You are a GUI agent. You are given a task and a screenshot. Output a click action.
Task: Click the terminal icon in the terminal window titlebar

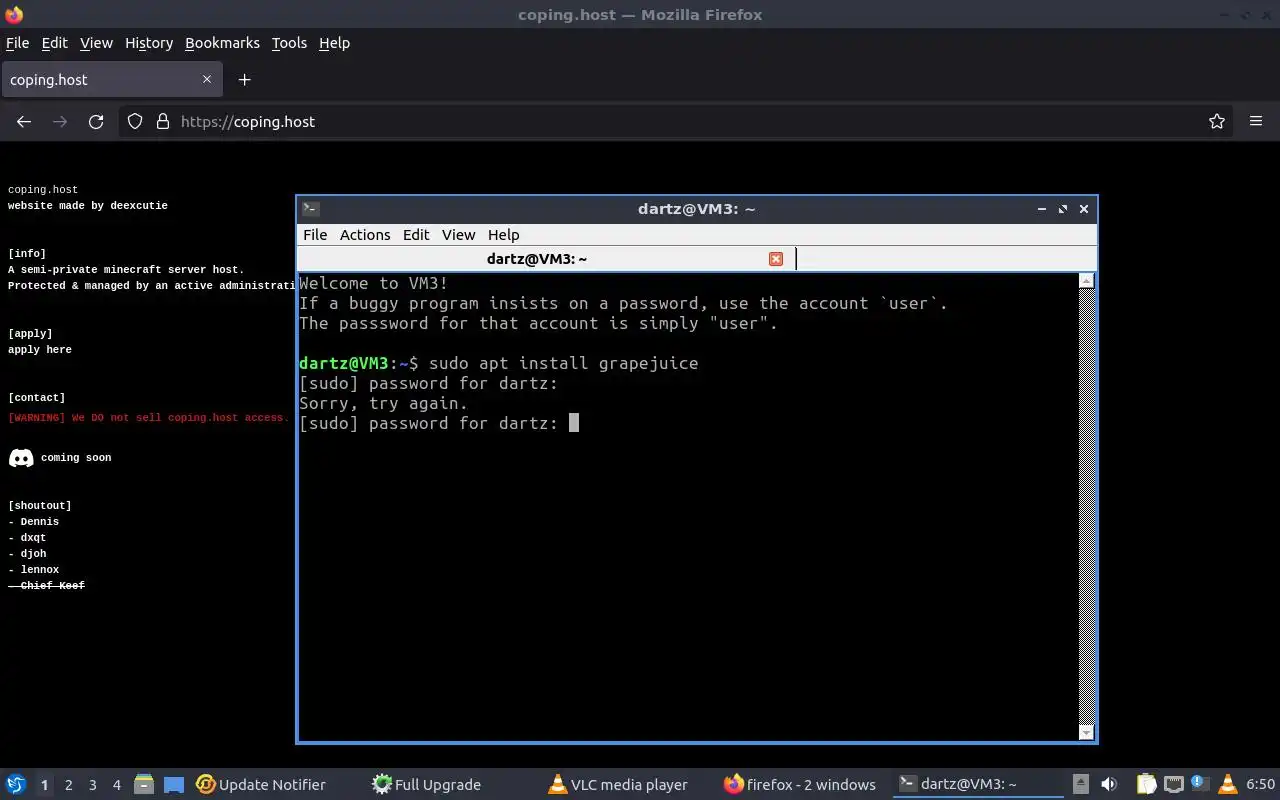[x=311, y=209]
